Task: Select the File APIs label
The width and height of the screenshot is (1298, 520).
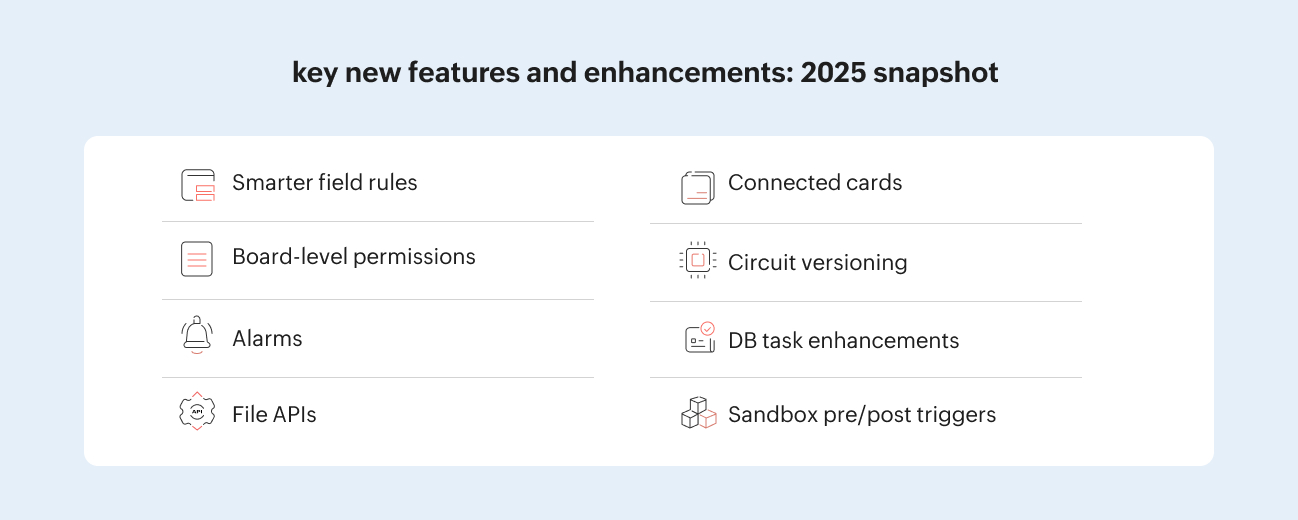Action: [x=274, y=415]
